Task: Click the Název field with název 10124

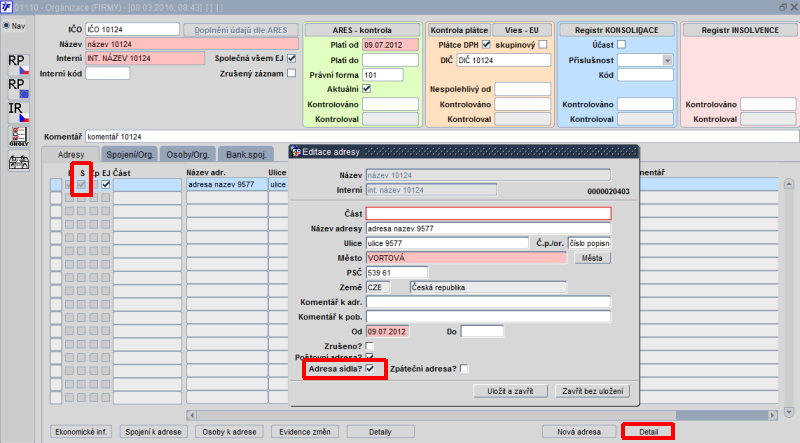Action: point(192,44)
